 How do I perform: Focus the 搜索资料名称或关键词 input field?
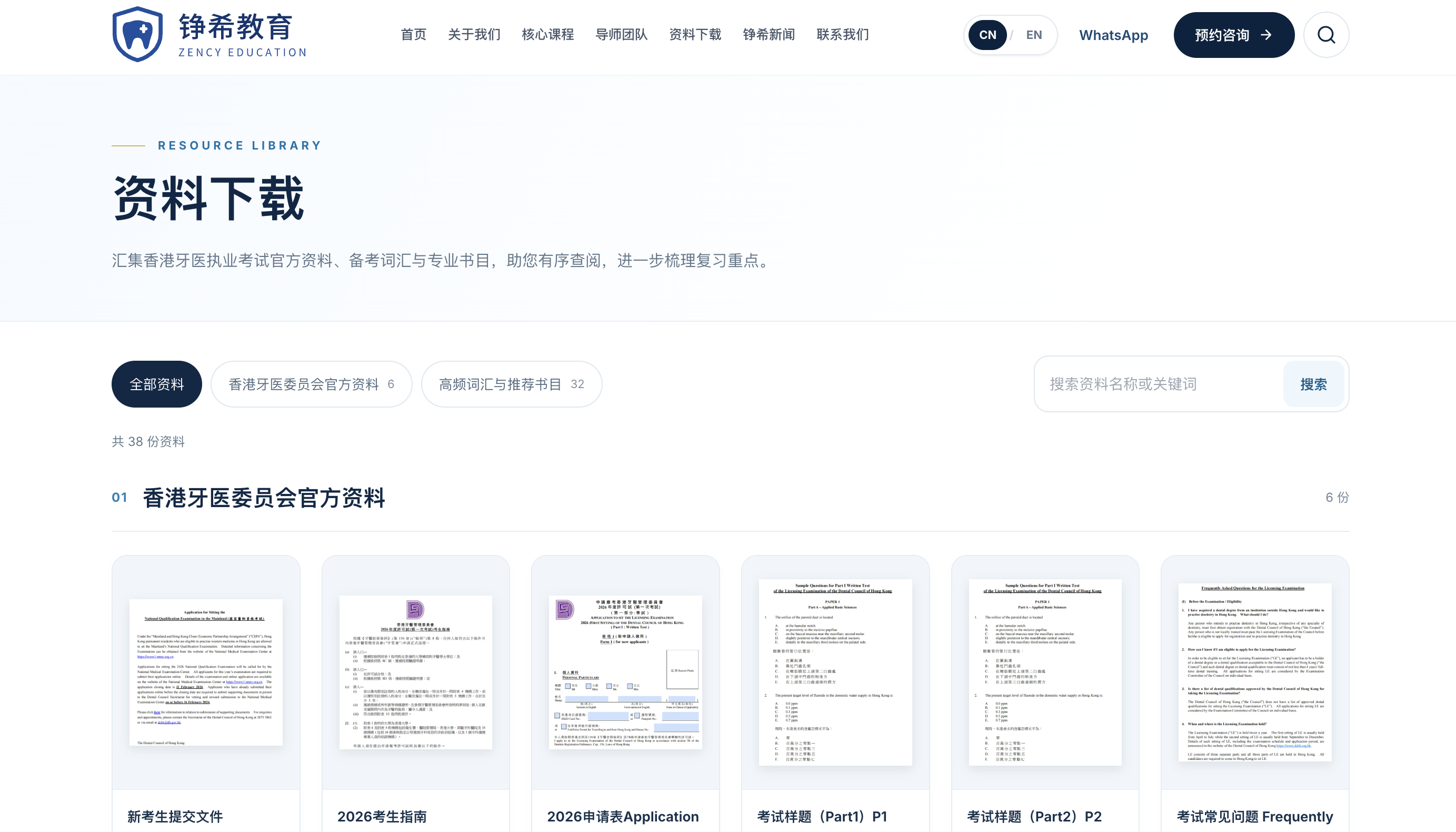click(x=1160, y=384)
